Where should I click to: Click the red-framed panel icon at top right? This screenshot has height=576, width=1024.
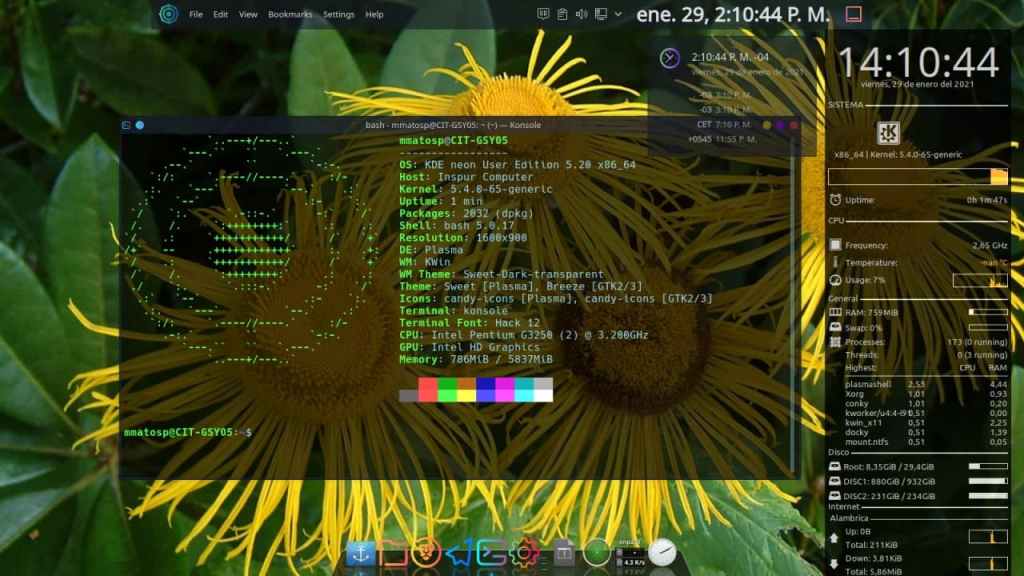coord(853,14)
